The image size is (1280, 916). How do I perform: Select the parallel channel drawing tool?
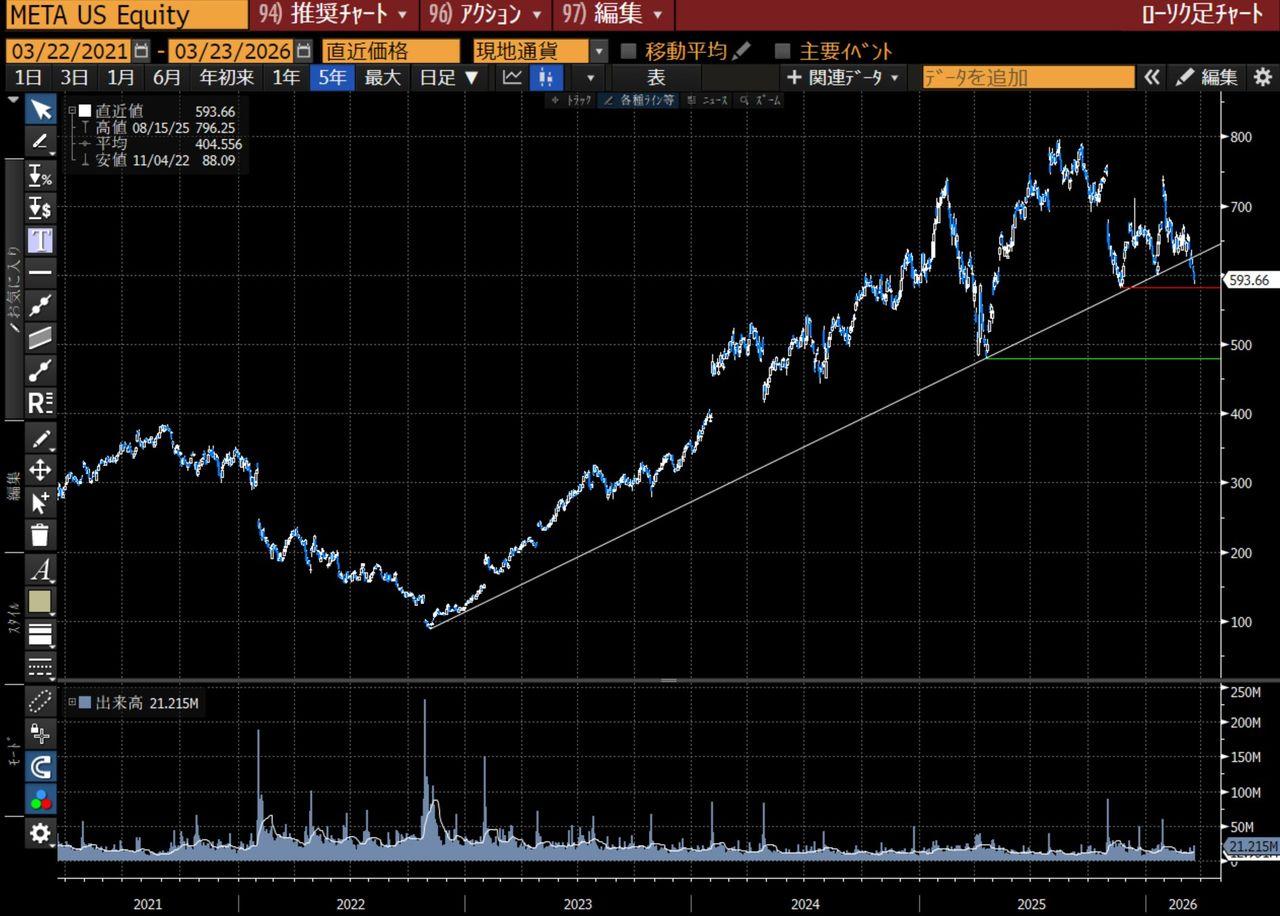(x=40, y=338)
